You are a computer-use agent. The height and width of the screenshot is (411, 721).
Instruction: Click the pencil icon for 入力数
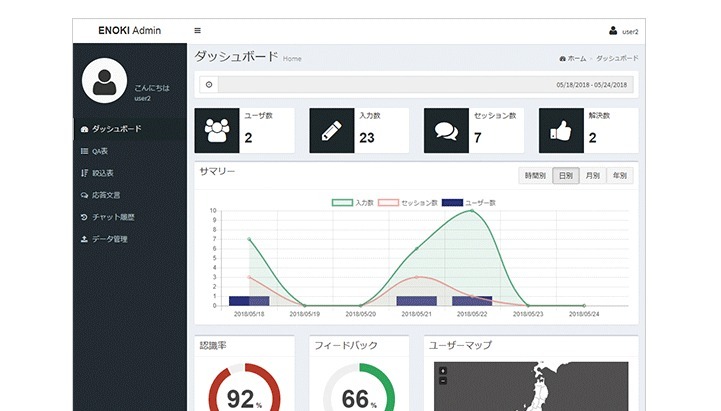(332, 131)
